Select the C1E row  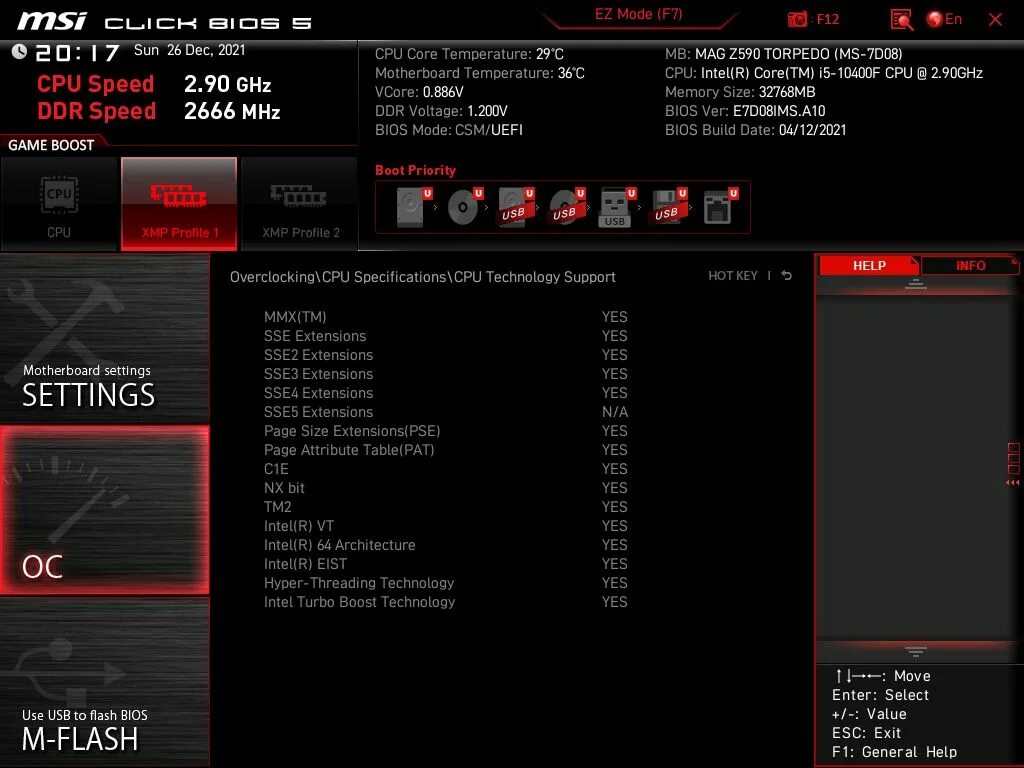445,468
